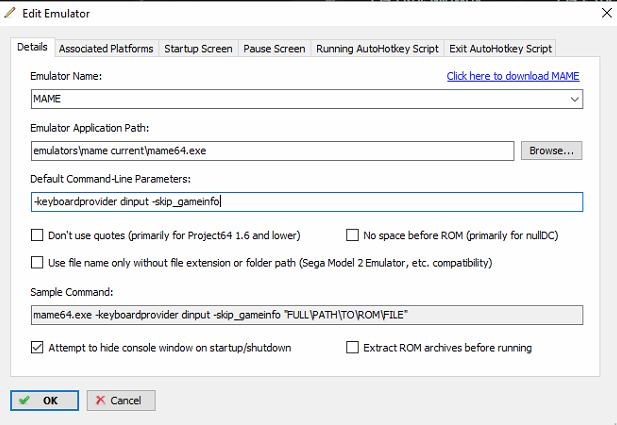Enable the Don't use quotes checkbox
The width and height of the screenshot is (617, 425).
37,235
